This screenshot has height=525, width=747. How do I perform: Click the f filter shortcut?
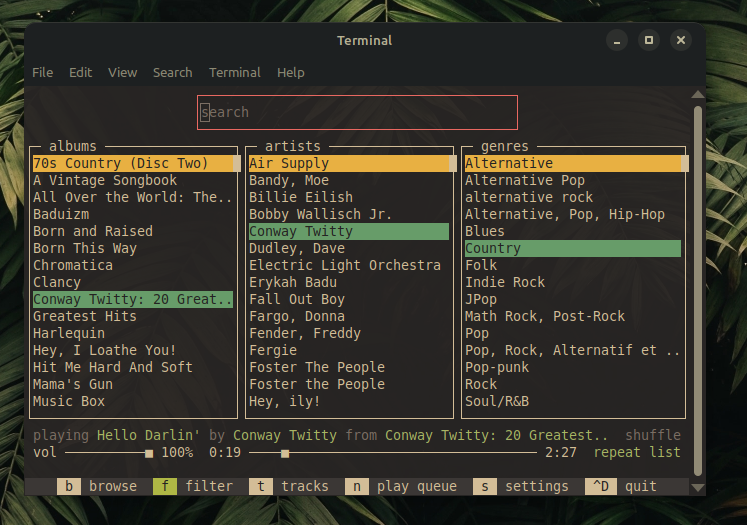click(193, 486)
